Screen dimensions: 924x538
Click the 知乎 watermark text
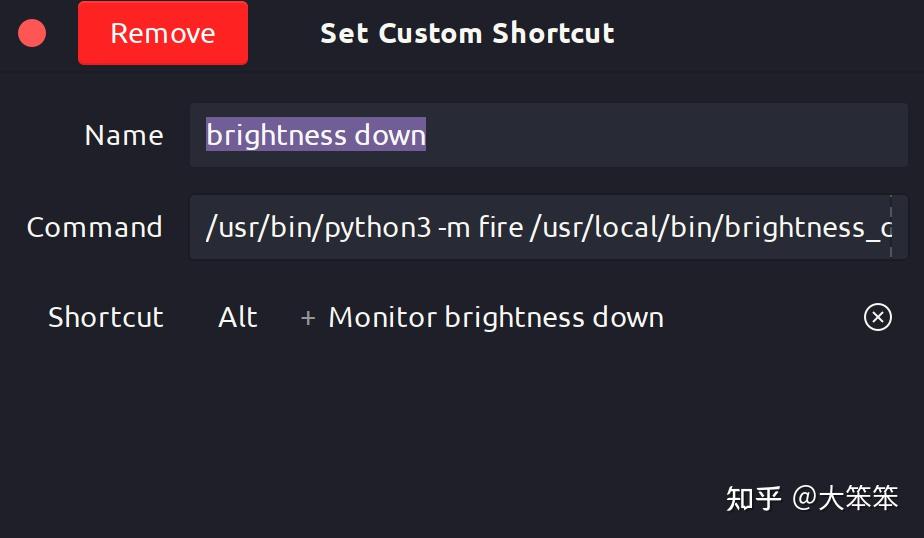click(x=753, y=498)
